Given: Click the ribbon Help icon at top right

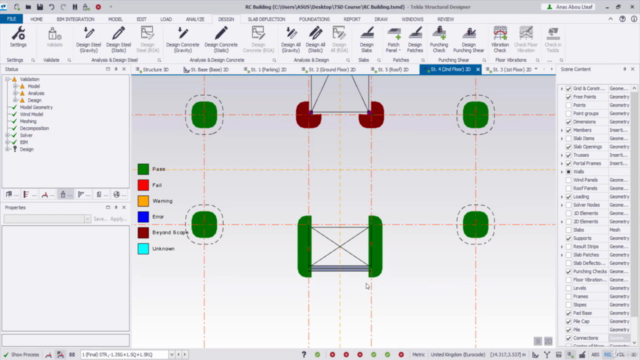Looking at the screenshot, I should 622,19.
